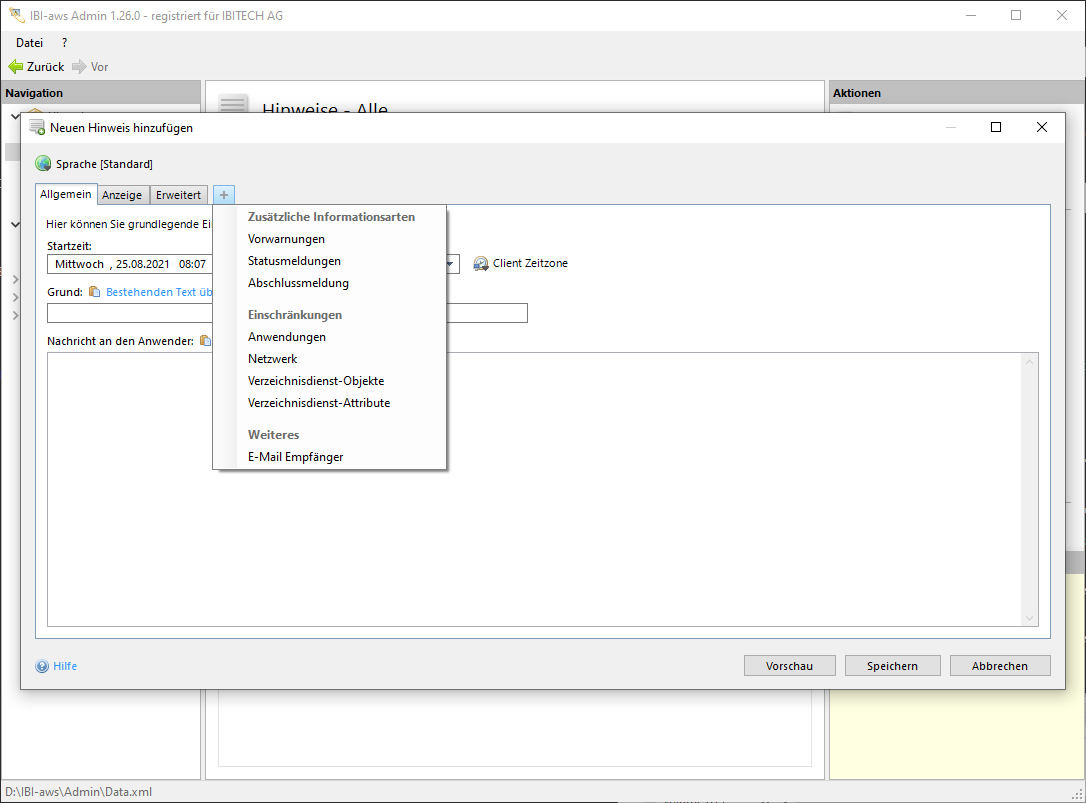Click the blue Hilfe question mark icon
The height and width of the screenshot is (803, 1086).
click(42, 666)
